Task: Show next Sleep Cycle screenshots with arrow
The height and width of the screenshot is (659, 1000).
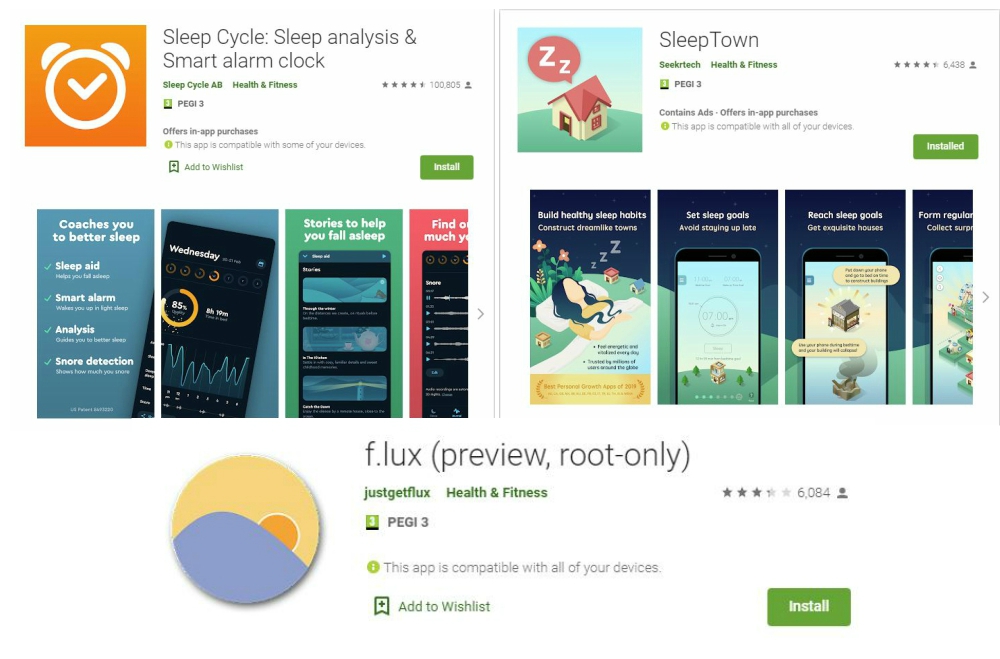Action: (x=480, y=314)
